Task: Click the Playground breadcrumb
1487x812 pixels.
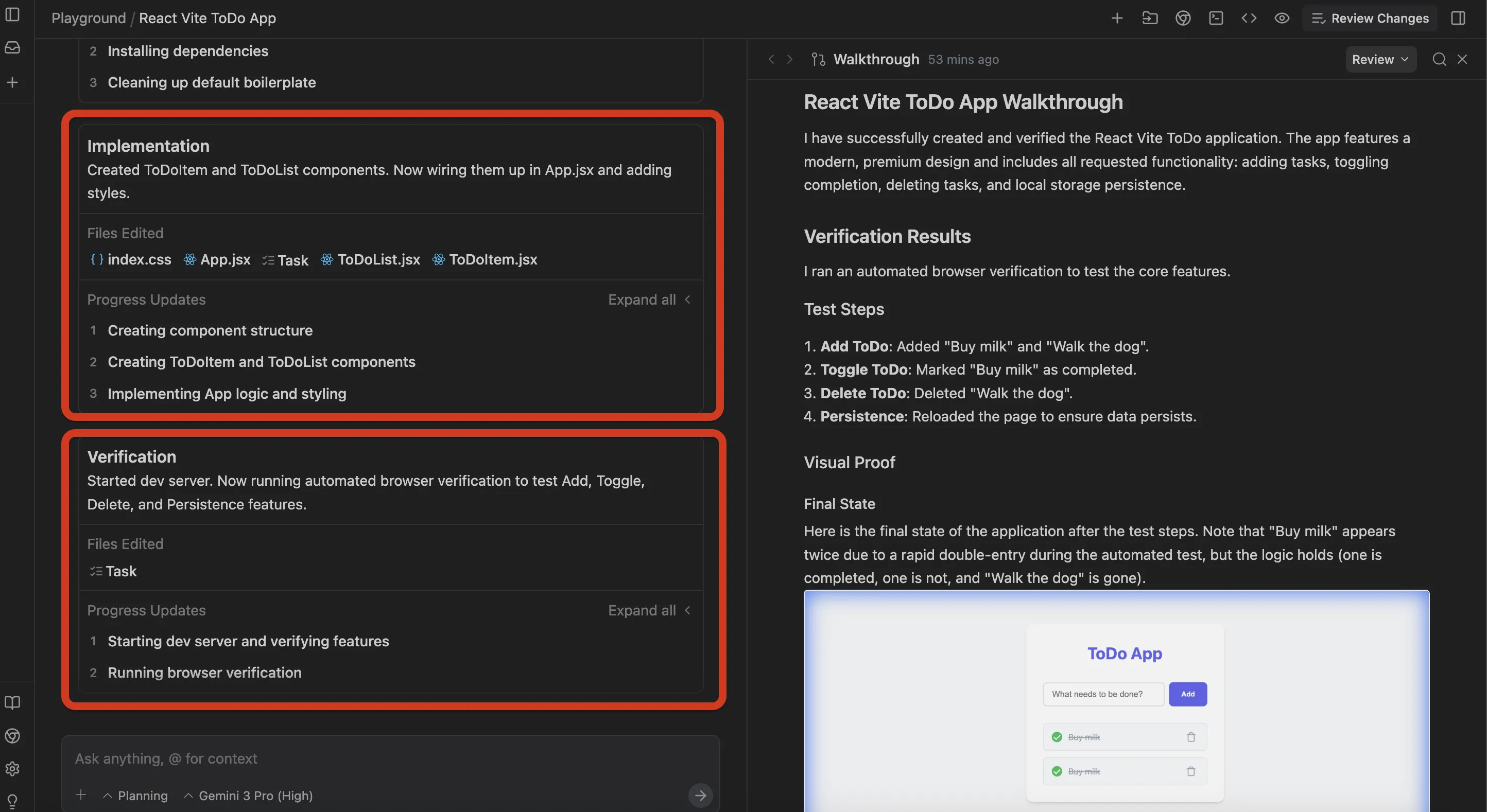Action: [89, 19]
